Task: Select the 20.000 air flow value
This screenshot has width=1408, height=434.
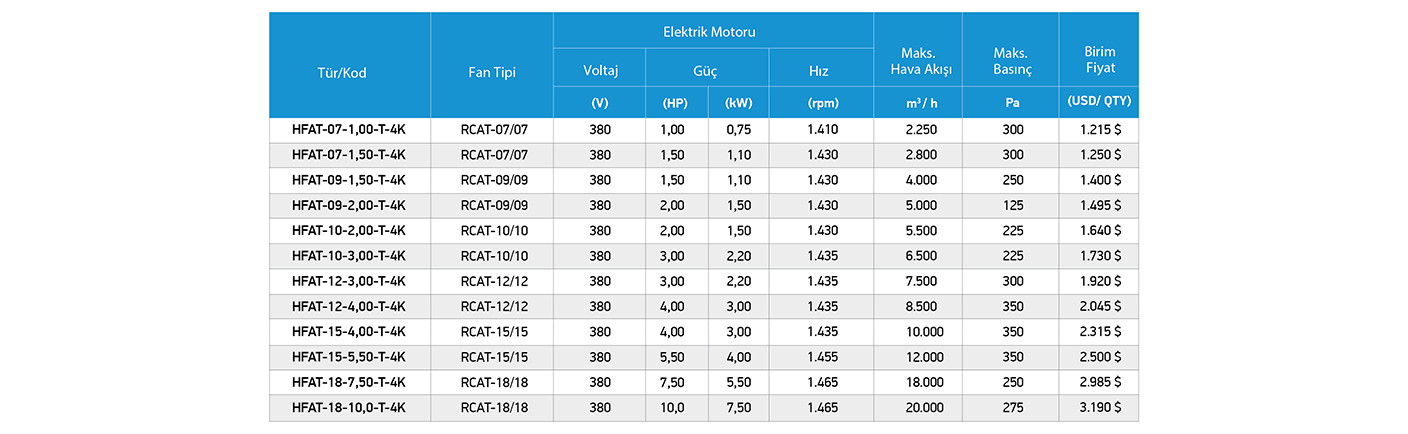Action: point(918,407)
